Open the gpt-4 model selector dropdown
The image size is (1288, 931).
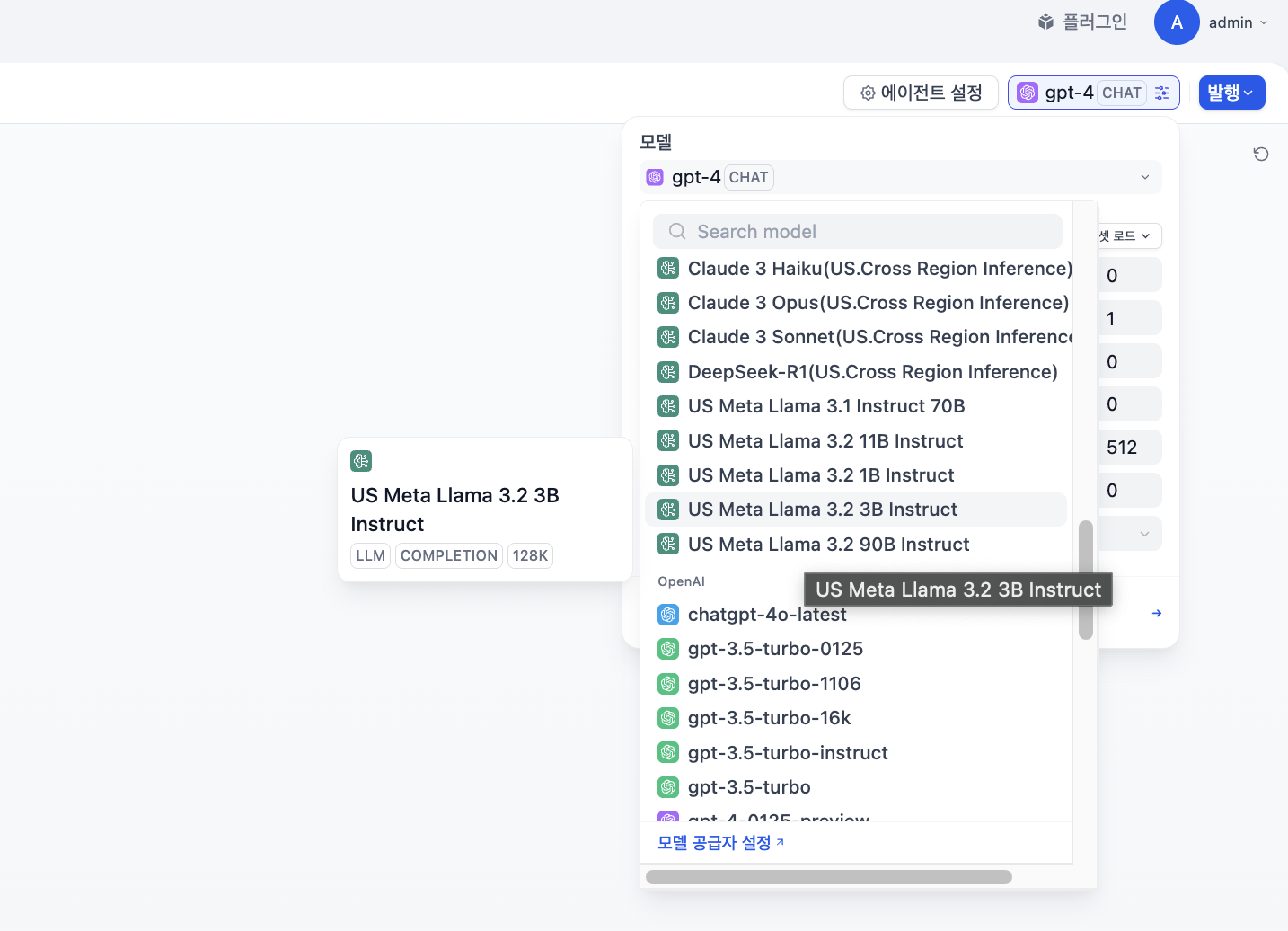click(x=901, y=177)
